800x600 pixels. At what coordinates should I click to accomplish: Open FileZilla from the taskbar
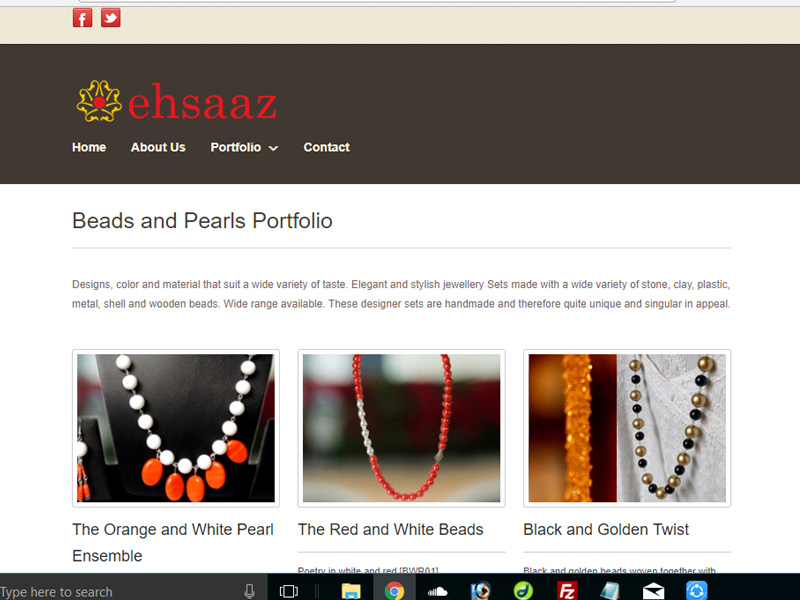567,591
